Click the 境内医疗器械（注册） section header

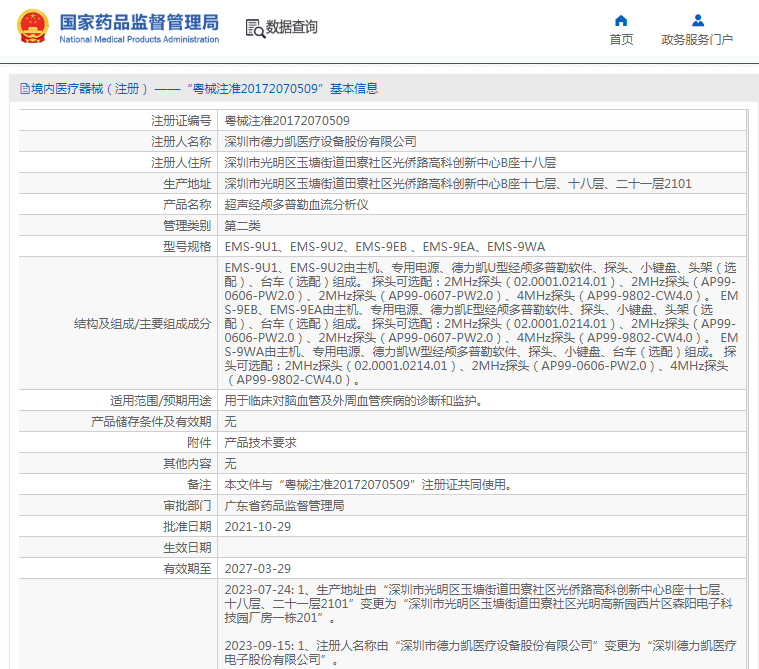click(90, 89)
